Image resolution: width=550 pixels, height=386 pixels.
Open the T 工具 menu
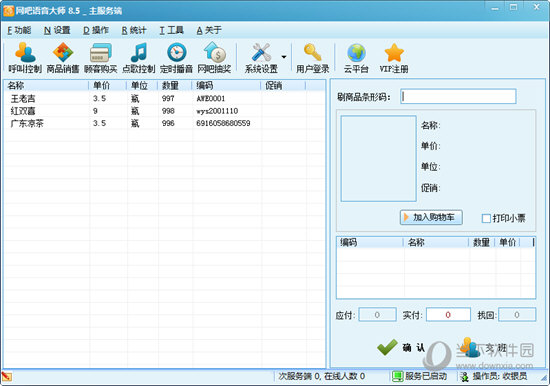(x=172, y=31)
